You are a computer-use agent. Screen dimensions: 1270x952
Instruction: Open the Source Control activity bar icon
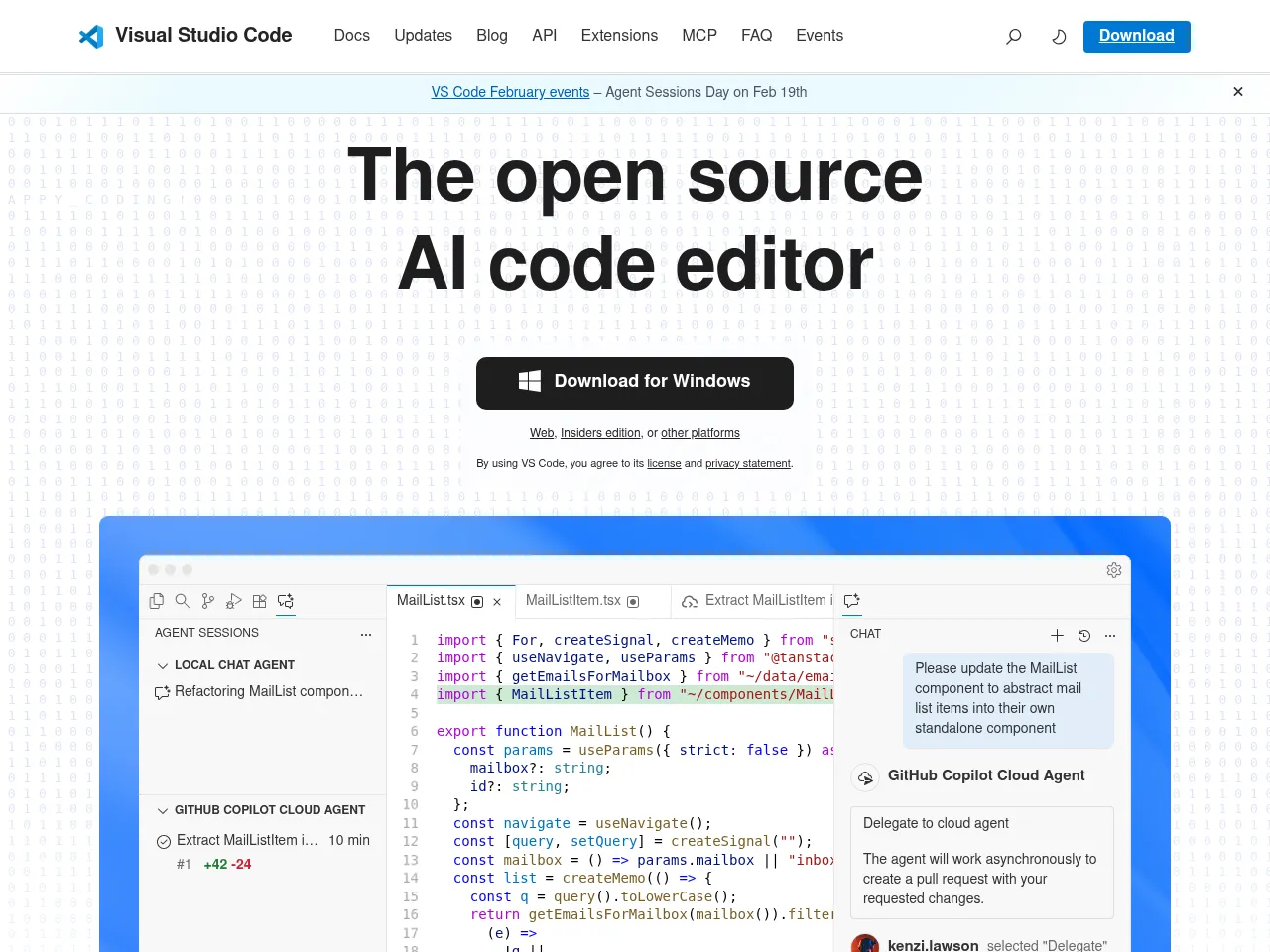[x=207, y=601]
